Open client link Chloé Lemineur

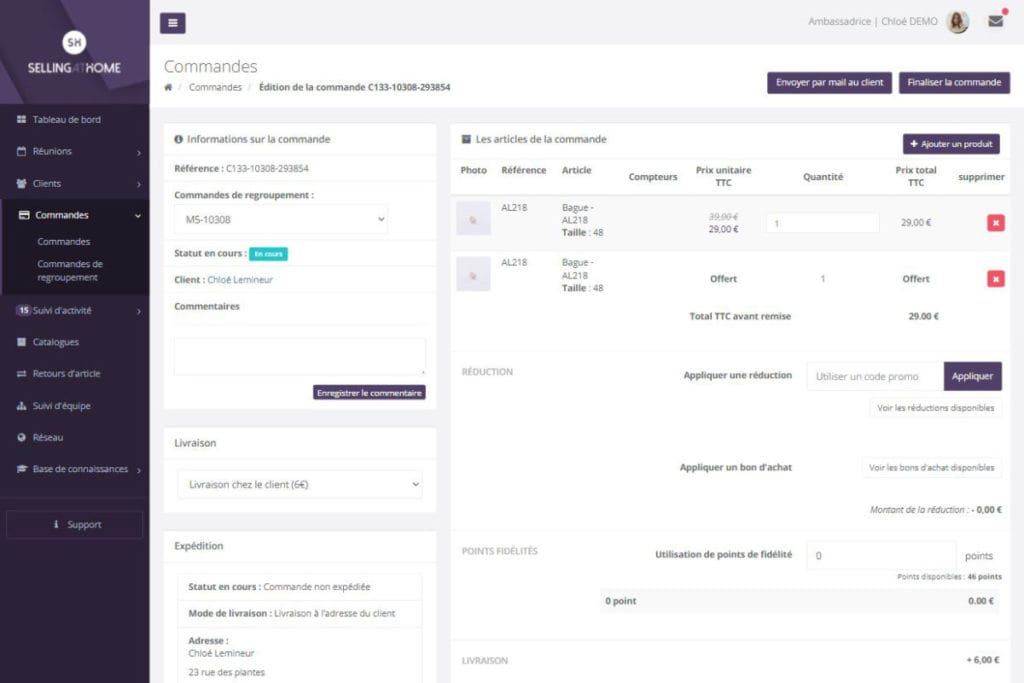click(240, 279)
